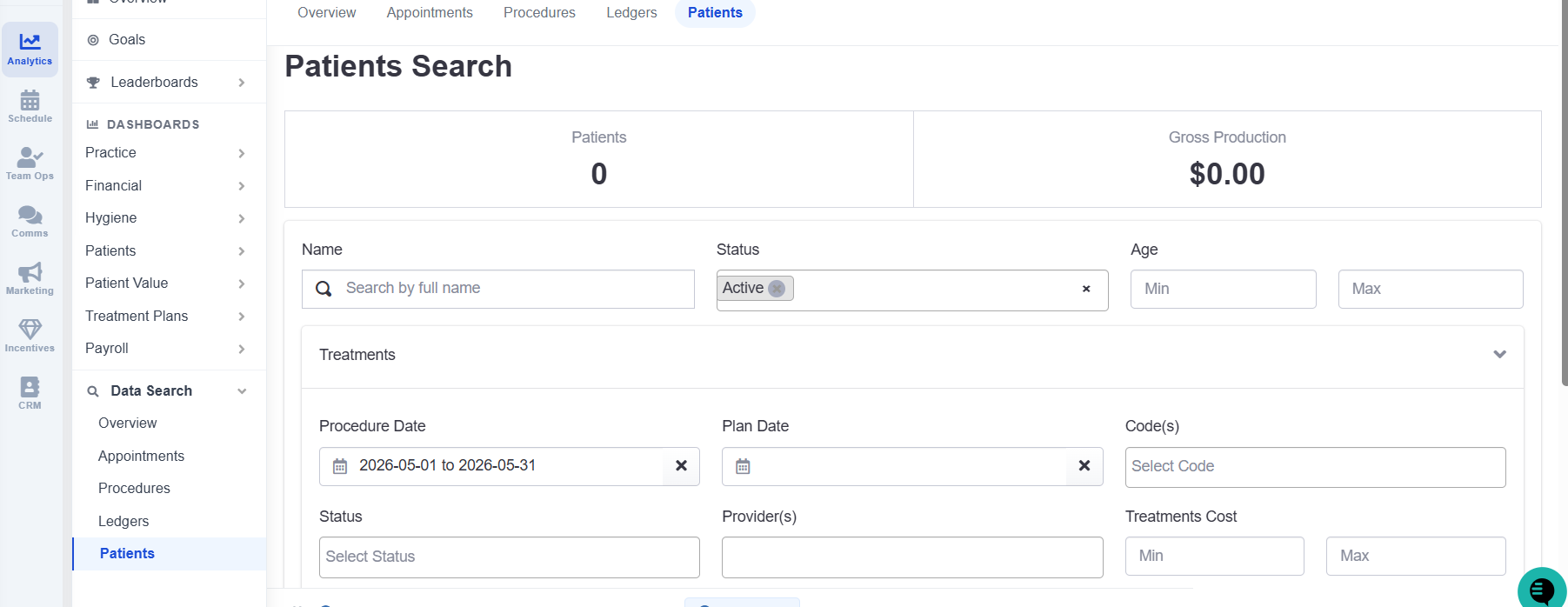Screen dimensions: 1568x607
Task: Switch to the Appointments tab
Action: point(430,13)
